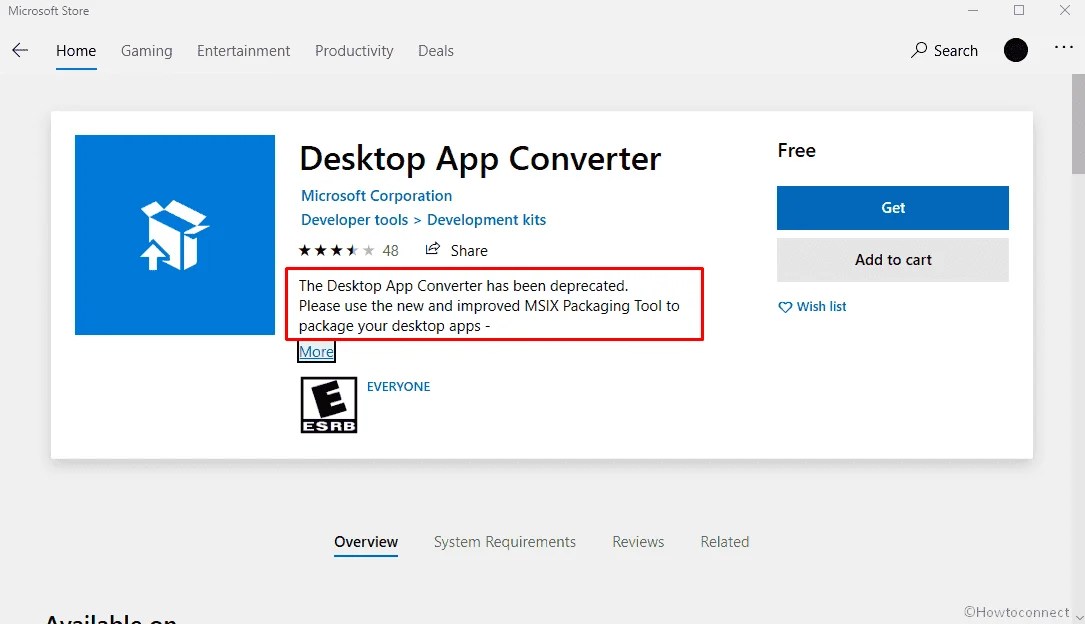The image size is (1085, 624).
Task: Click the back navigation arrow
Action: pos(20,50)
